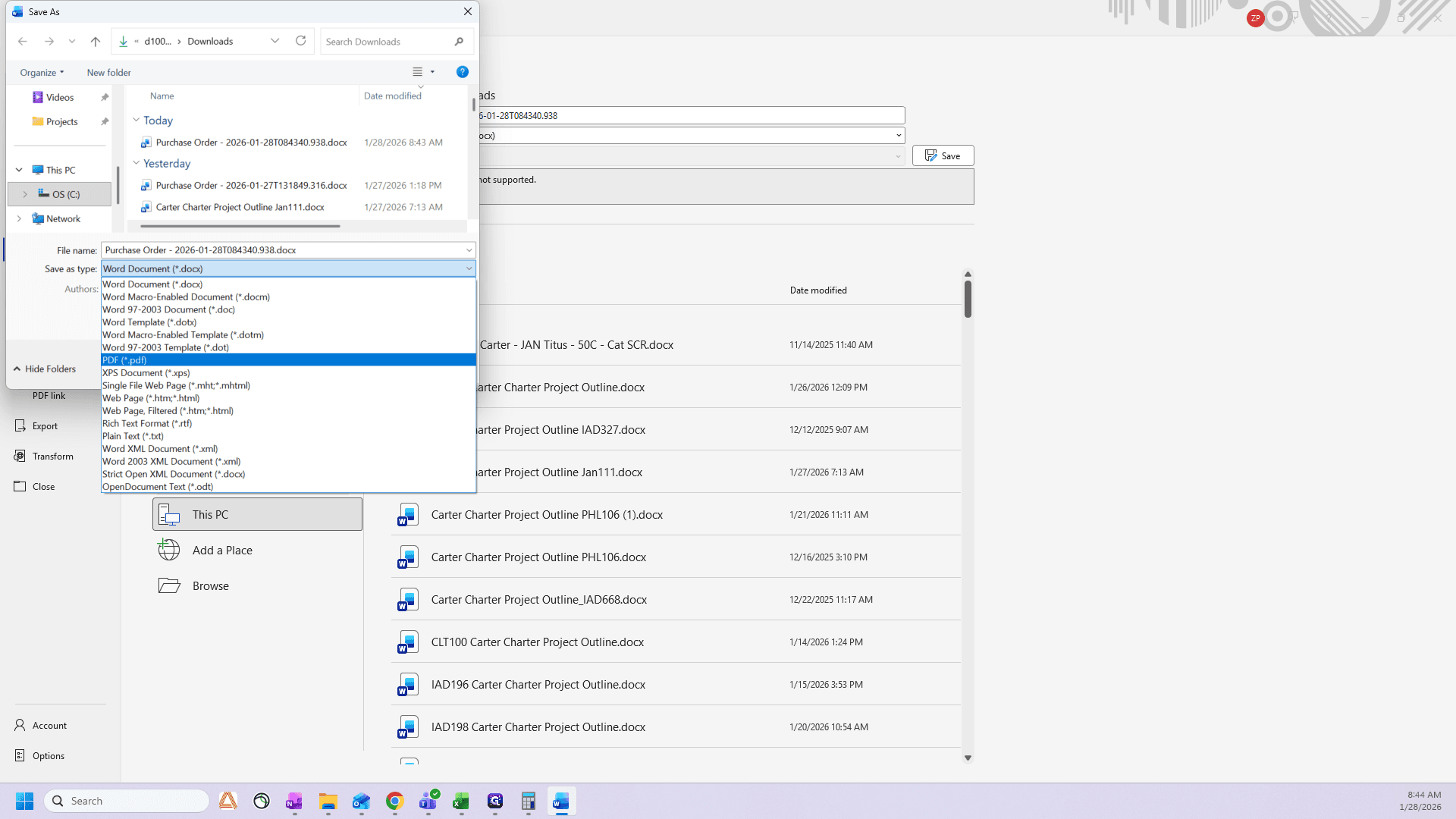Open Videos quick access folder
1456x819 pixels.
pos(59,97)
